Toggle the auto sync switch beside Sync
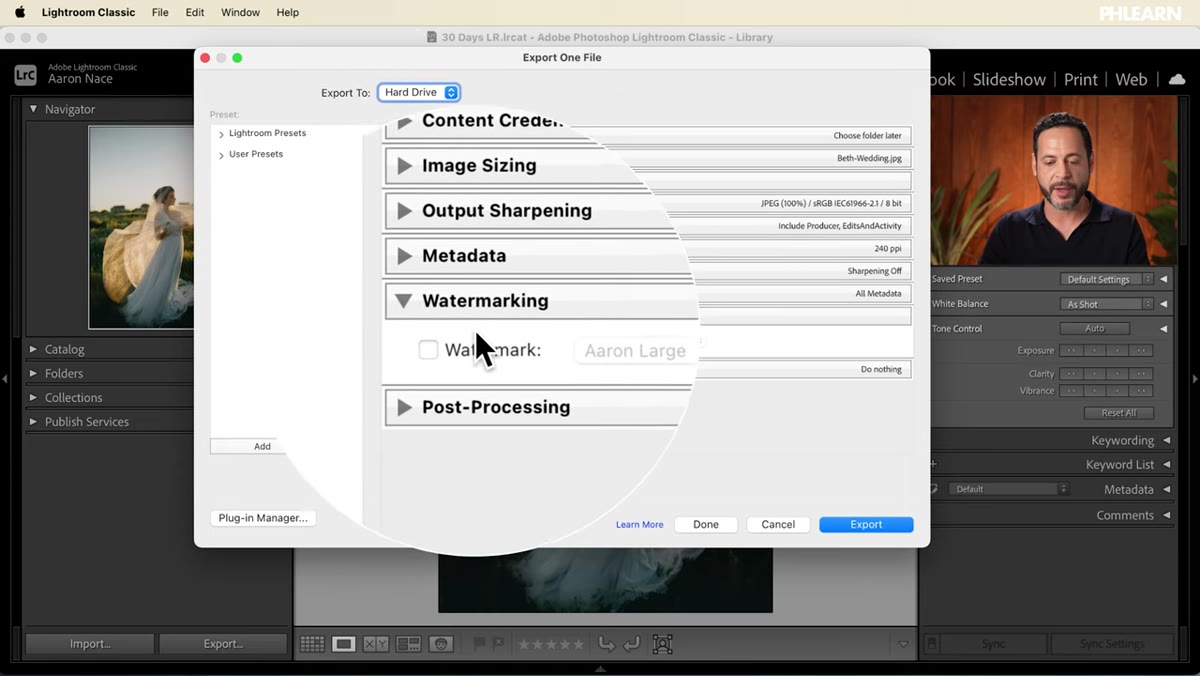Image resolution: width=1200 pixels, height=676 pixels. [x=932, y=644]
